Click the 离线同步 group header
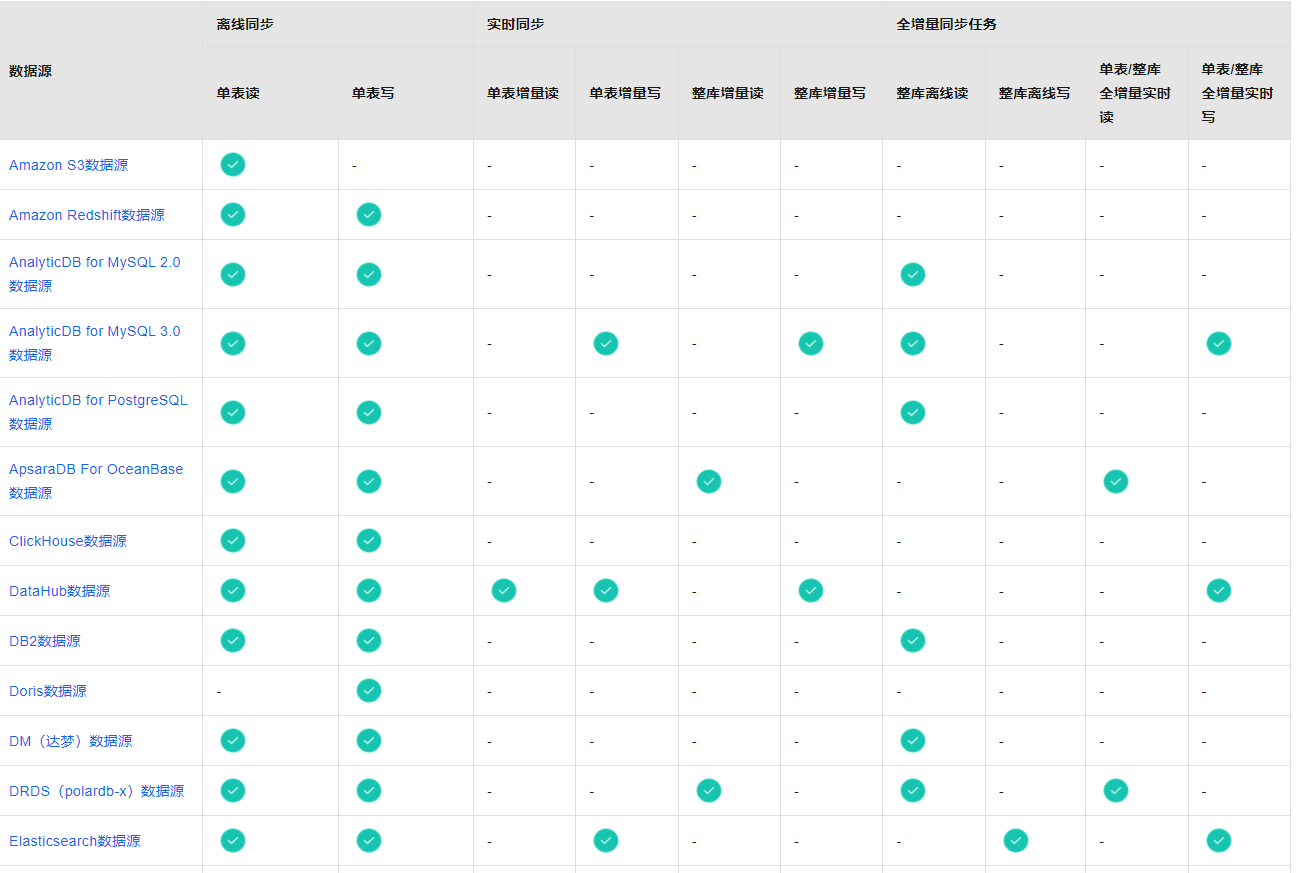The height and width of the screenshot is (873, 1303). (x=245, y=24)
